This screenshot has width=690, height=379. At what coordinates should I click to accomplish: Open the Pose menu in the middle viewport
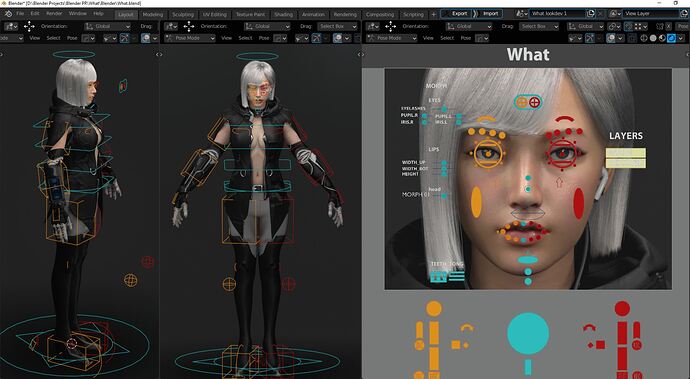point(264,38)
